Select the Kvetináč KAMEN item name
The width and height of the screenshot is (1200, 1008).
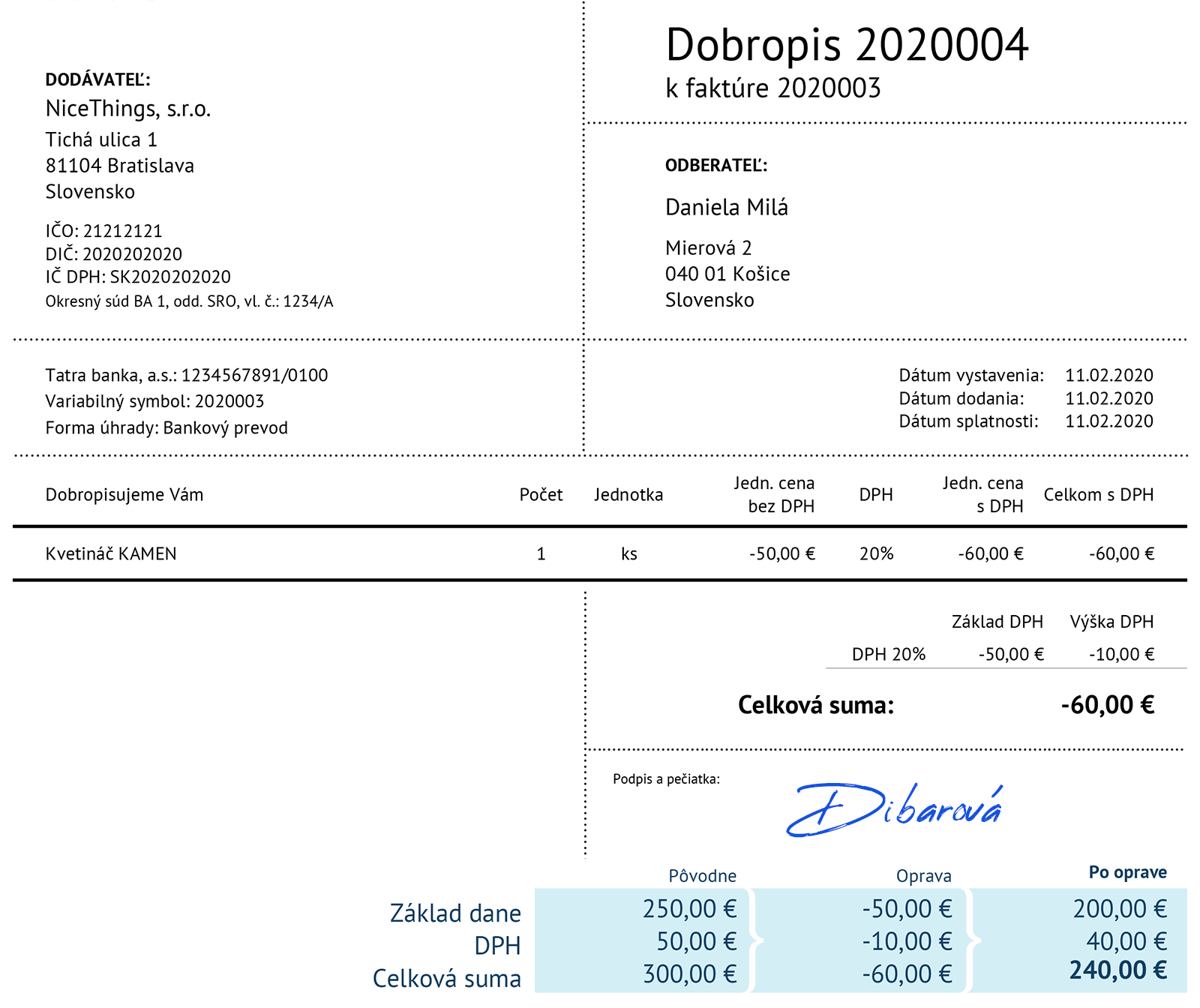tap(111, 553)
